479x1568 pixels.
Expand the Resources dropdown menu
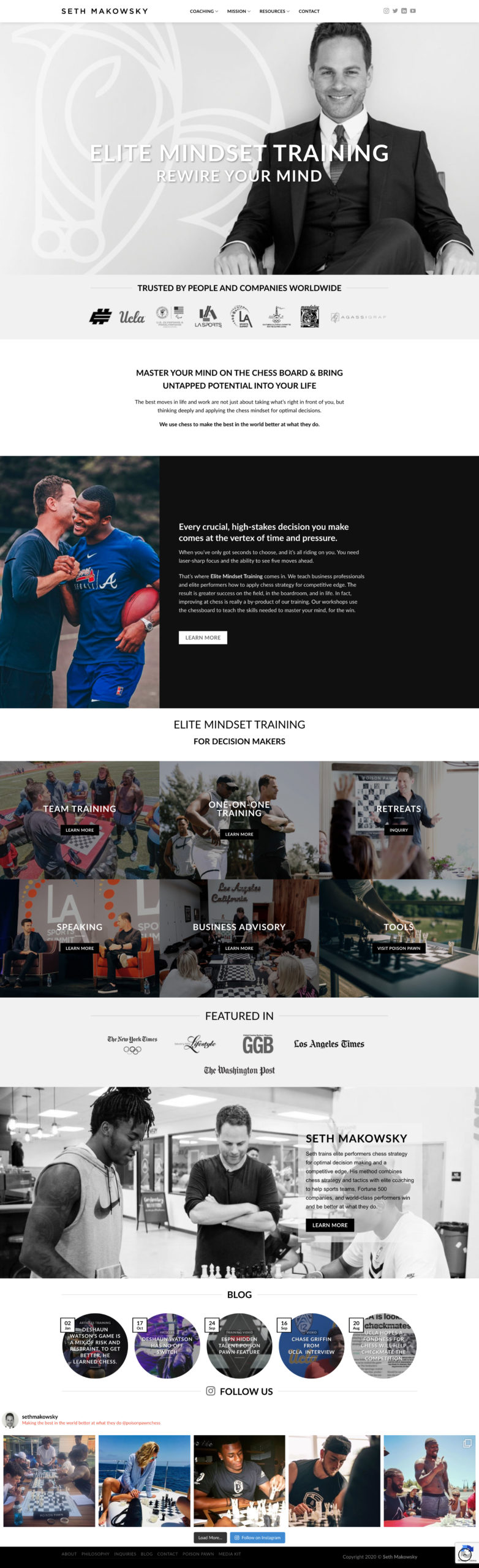coord(274,11)
